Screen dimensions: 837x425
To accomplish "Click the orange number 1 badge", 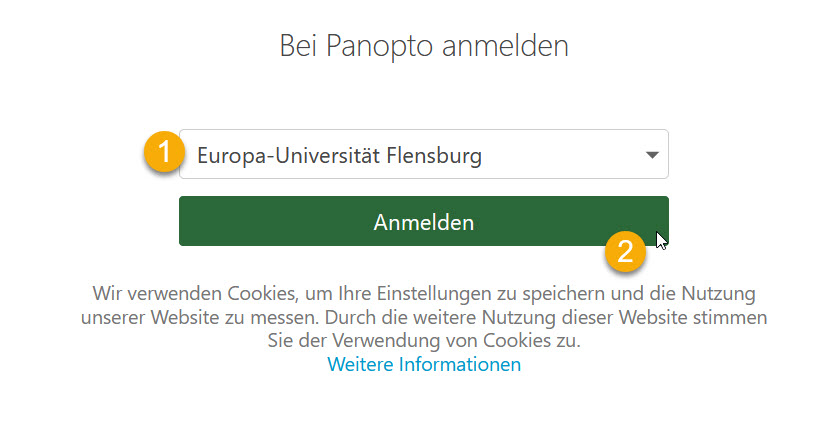I will point(163,154).
